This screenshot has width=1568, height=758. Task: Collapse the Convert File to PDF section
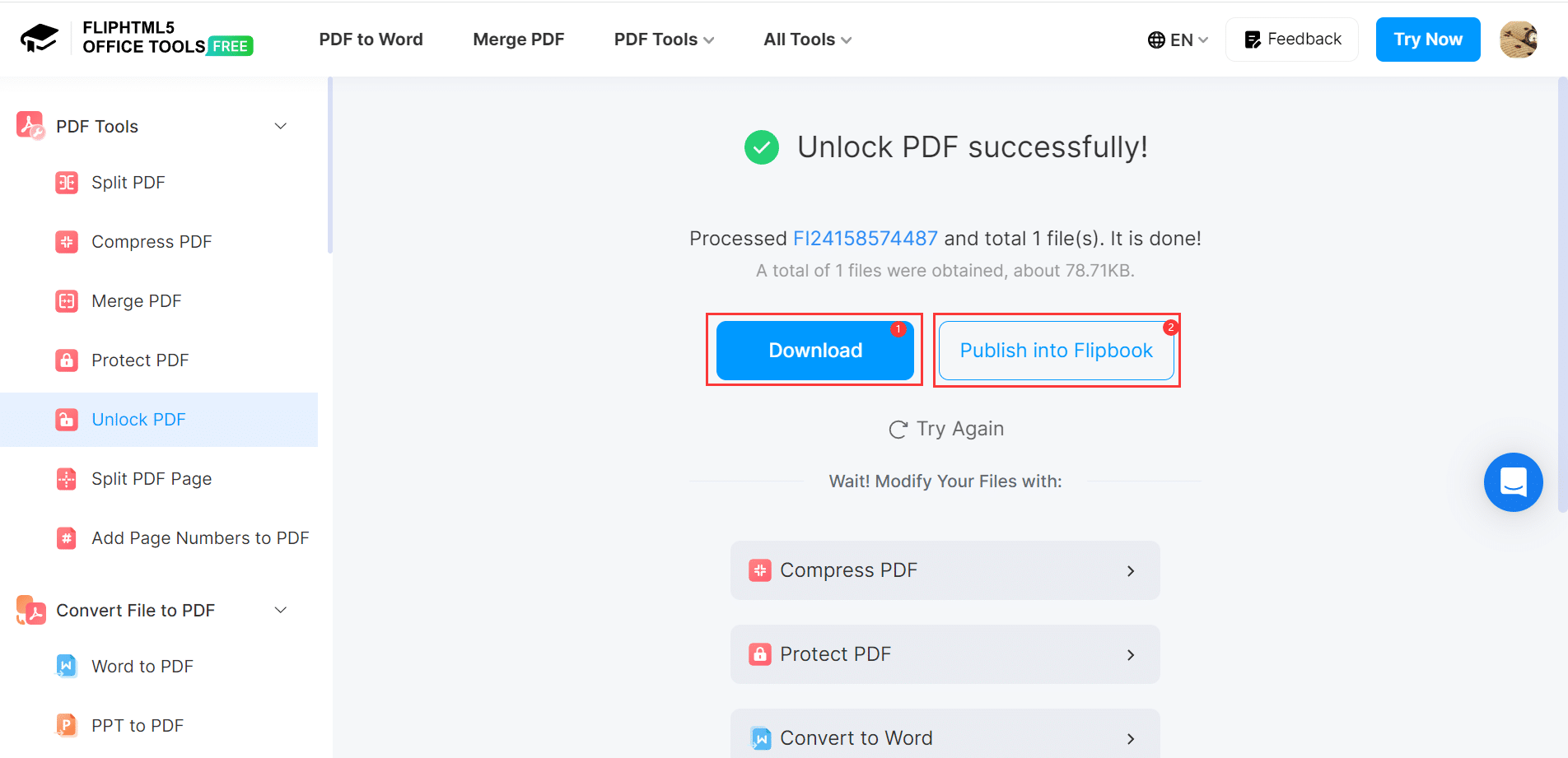[x=281, y=610]
